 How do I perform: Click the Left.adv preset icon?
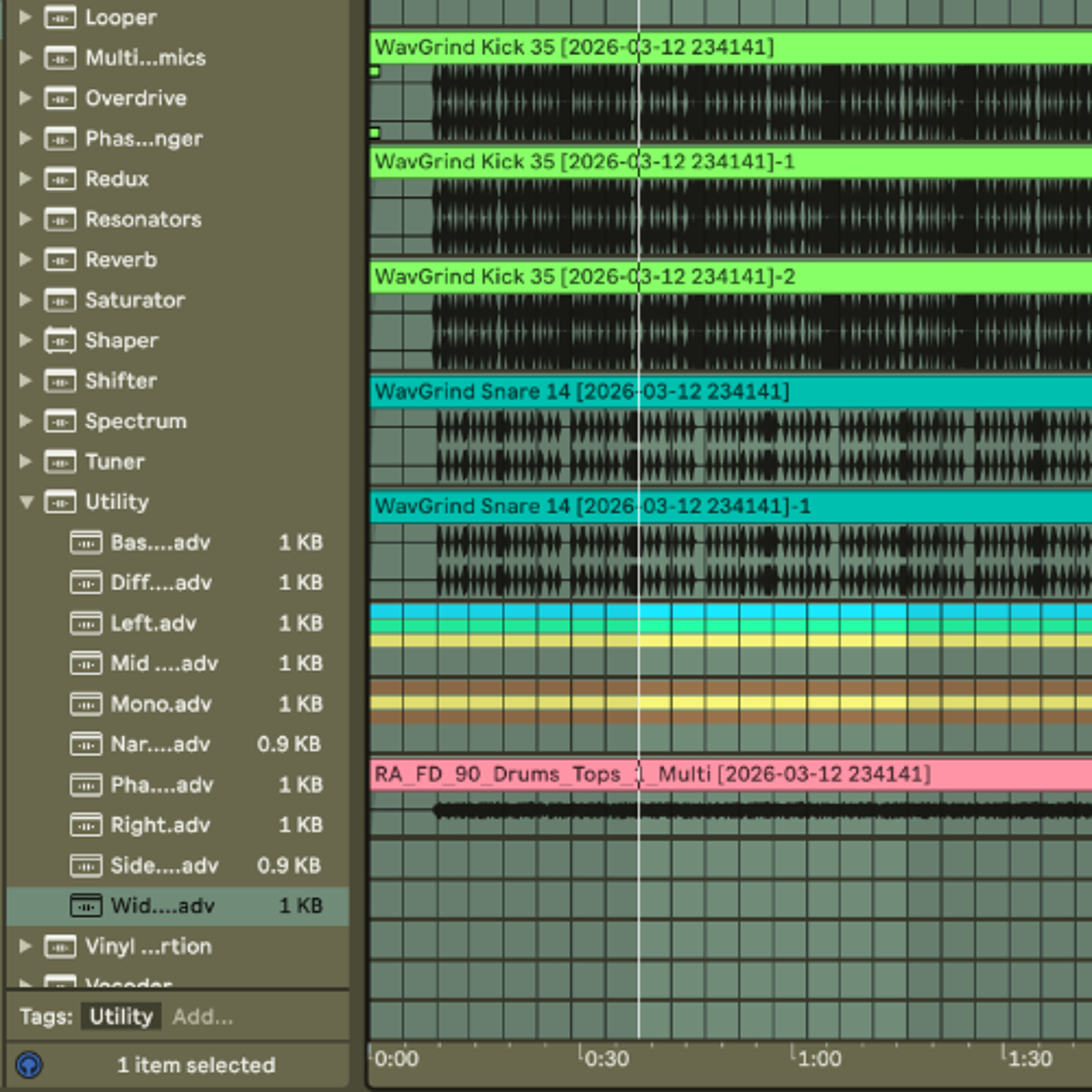click(86, 624)
